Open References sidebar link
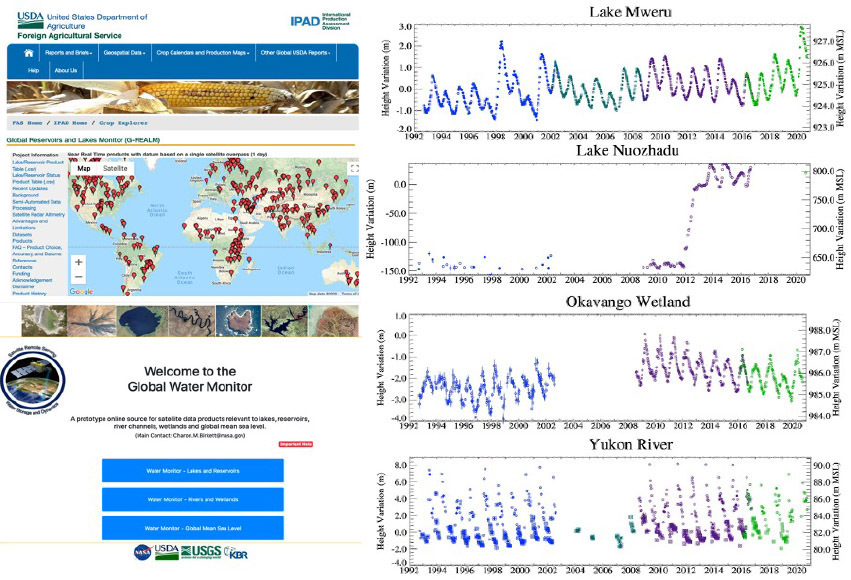 click(24, 260)
